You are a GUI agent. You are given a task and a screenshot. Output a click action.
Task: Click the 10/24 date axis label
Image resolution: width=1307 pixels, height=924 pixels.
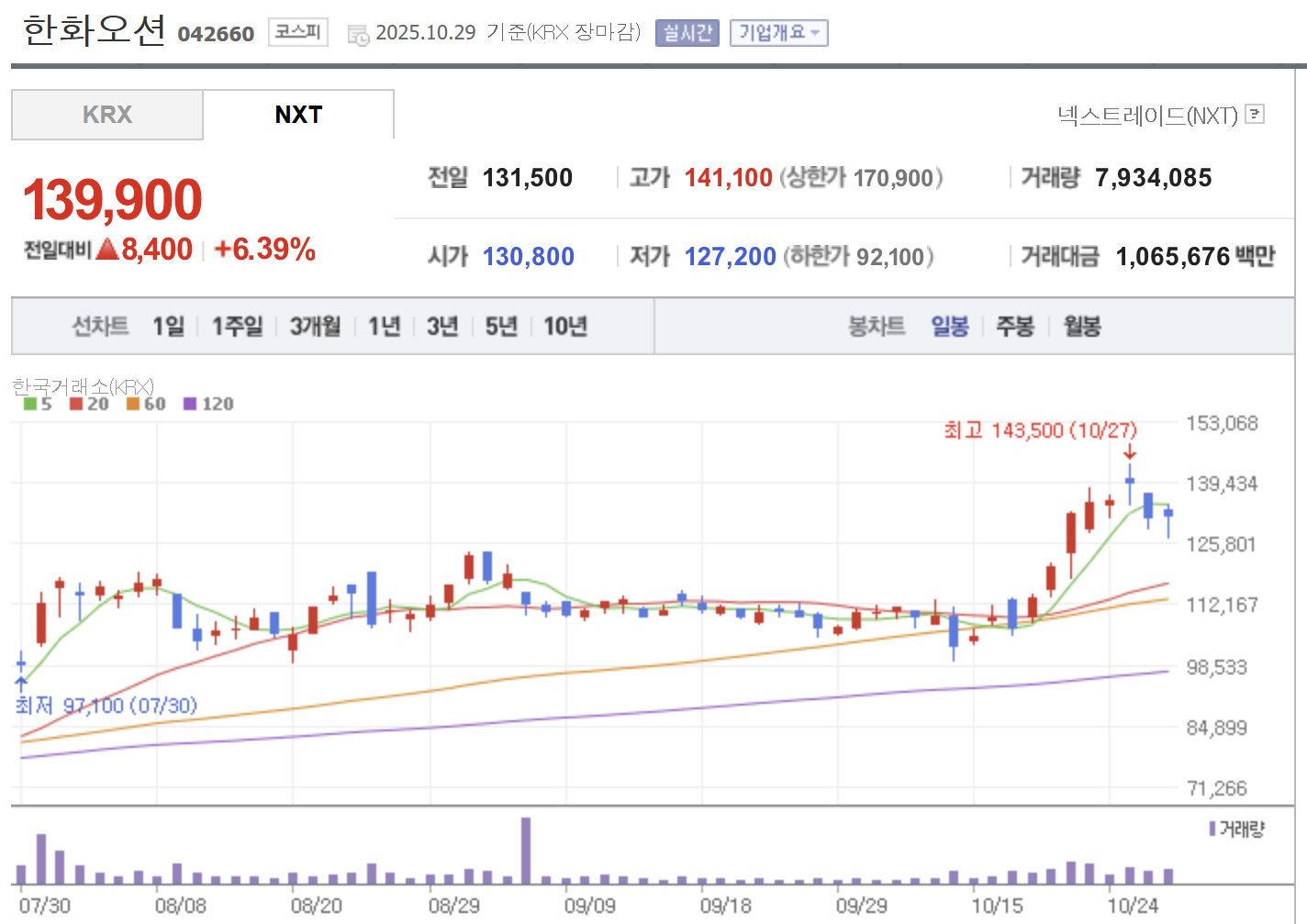tap(1133, 906)
